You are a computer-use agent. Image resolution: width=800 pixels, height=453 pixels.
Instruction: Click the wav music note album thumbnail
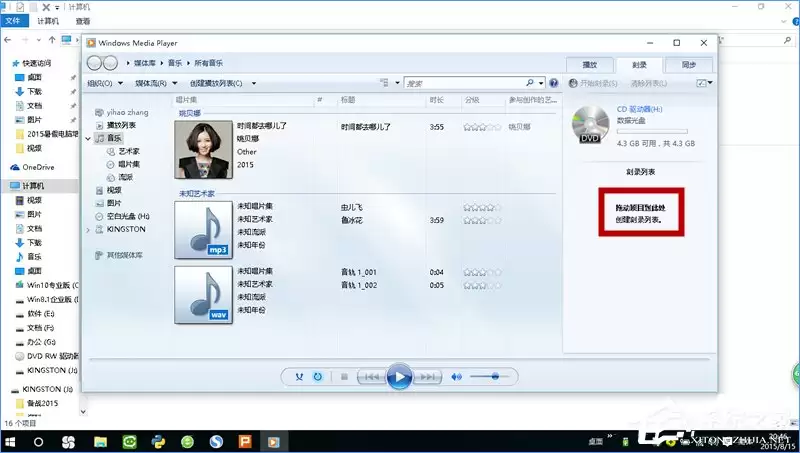point(204,294)
